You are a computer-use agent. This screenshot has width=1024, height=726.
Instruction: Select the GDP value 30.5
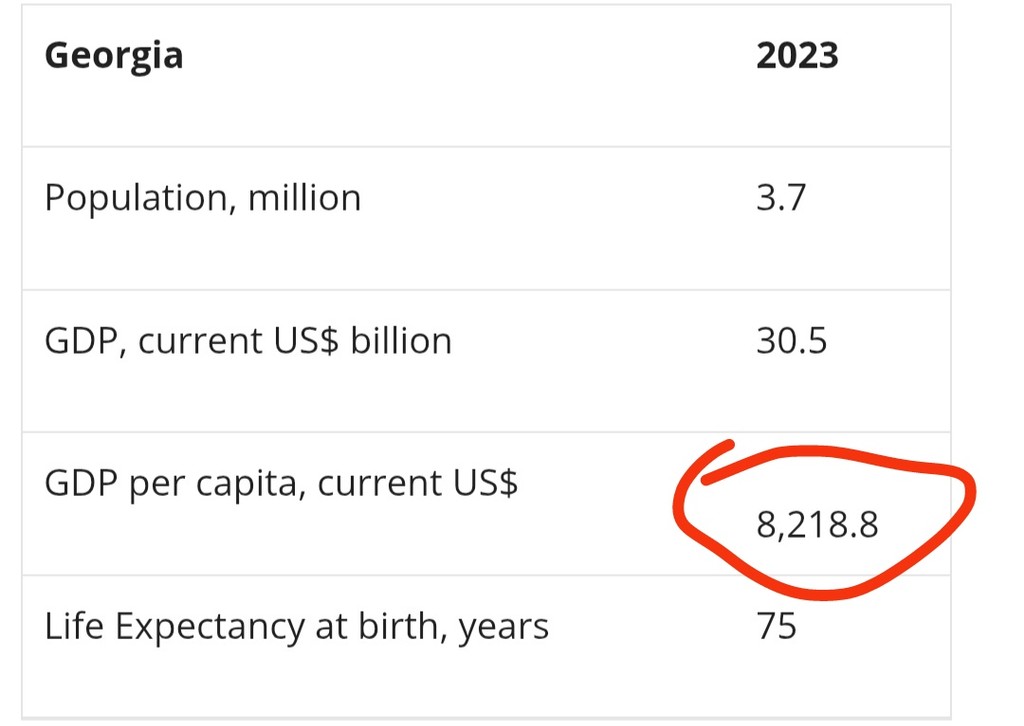pyautogui.click(x=792, y=341)
